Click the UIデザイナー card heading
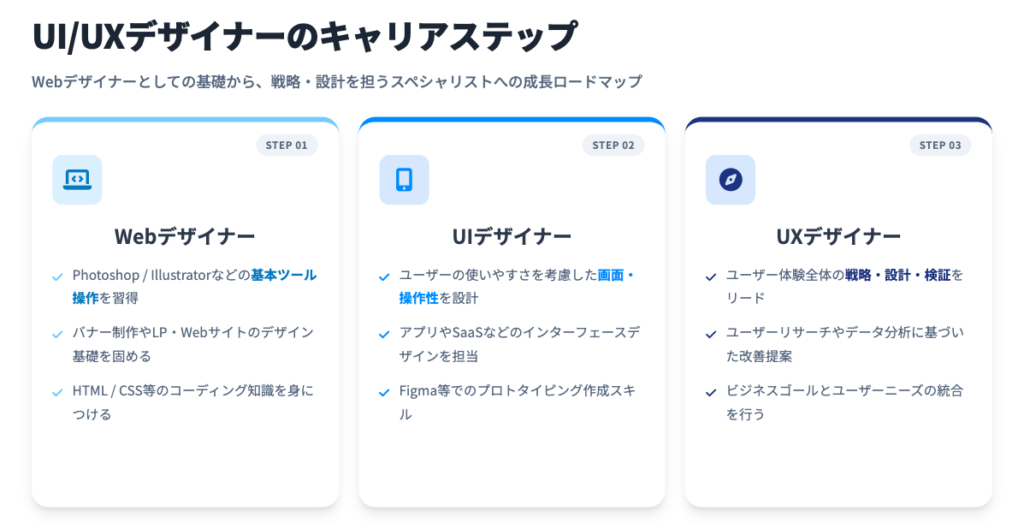The width and height of the screenshot is (1024, 529). click(x=511, y=237)
